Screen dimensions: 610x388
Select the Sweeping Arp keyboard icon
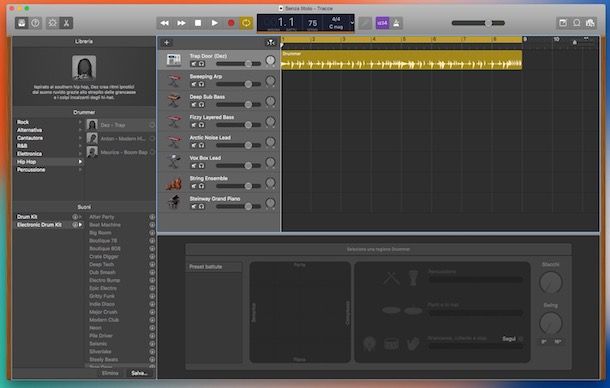pyautogui.click(x=174, y=81)
